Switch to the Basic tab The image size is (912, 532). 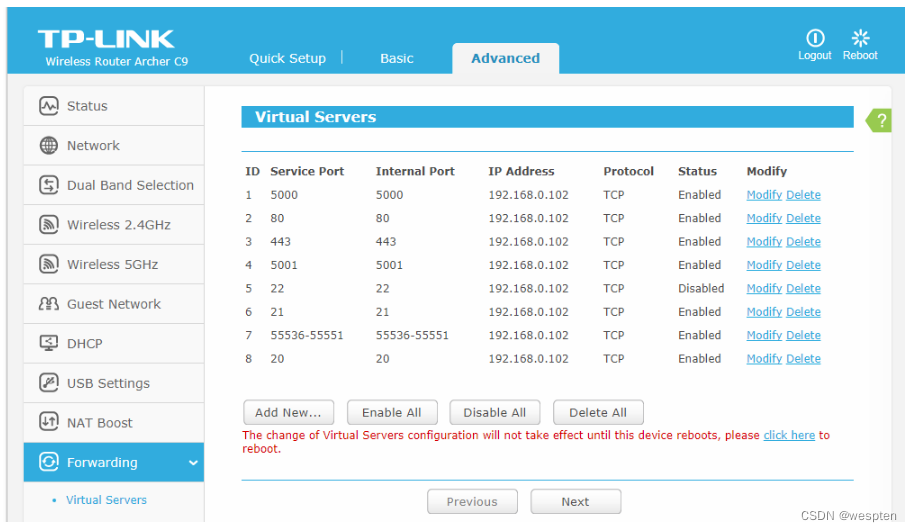coord(397,58)
